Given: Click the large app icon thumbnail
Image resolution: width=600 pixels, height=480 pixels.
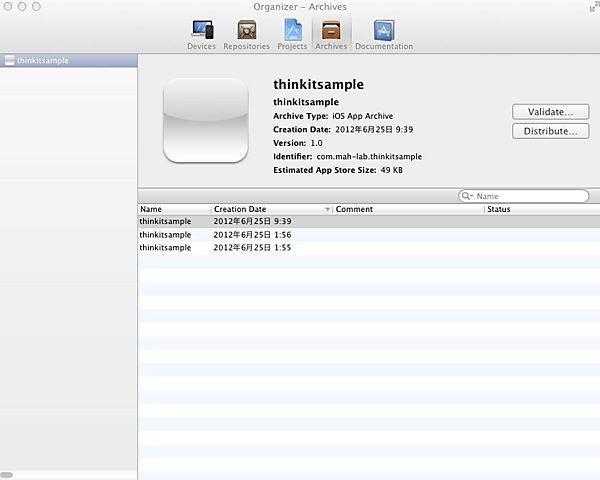Looking at the screenshot, I should 205,120.
